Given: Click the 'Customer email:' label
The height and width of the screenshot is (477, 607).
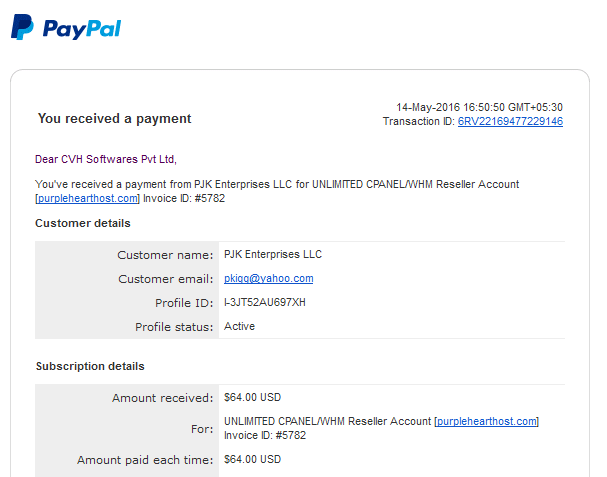Looking at the screenshot, I should (x=166, y=279).
